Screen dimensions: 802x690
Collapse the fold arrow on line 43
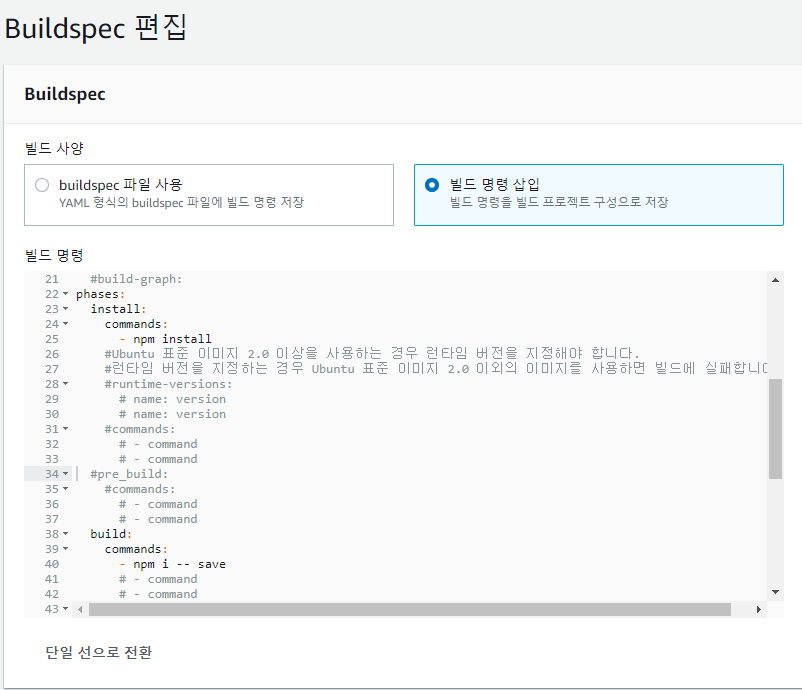pyautogui.click(x=65, y=609)
